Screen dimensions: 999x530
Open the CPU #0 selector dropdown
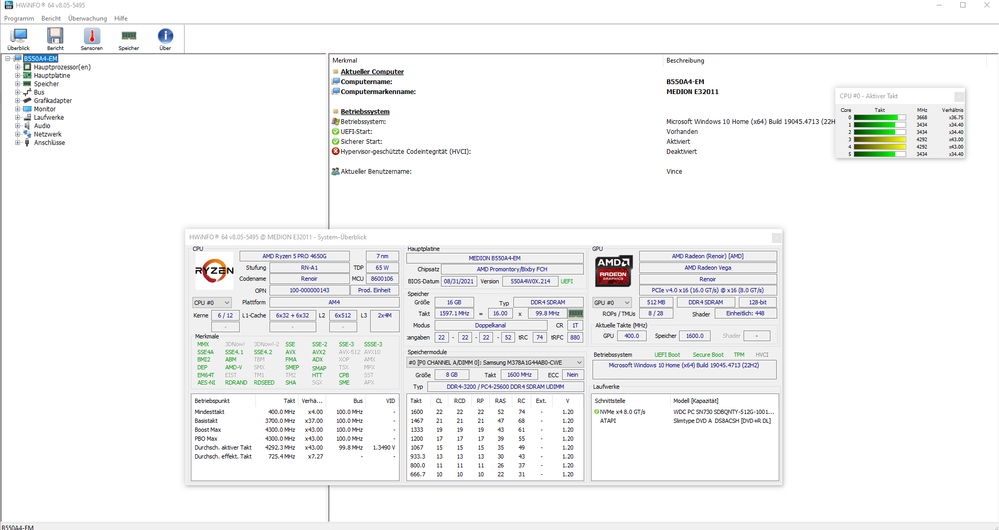(x=212, y=303)
